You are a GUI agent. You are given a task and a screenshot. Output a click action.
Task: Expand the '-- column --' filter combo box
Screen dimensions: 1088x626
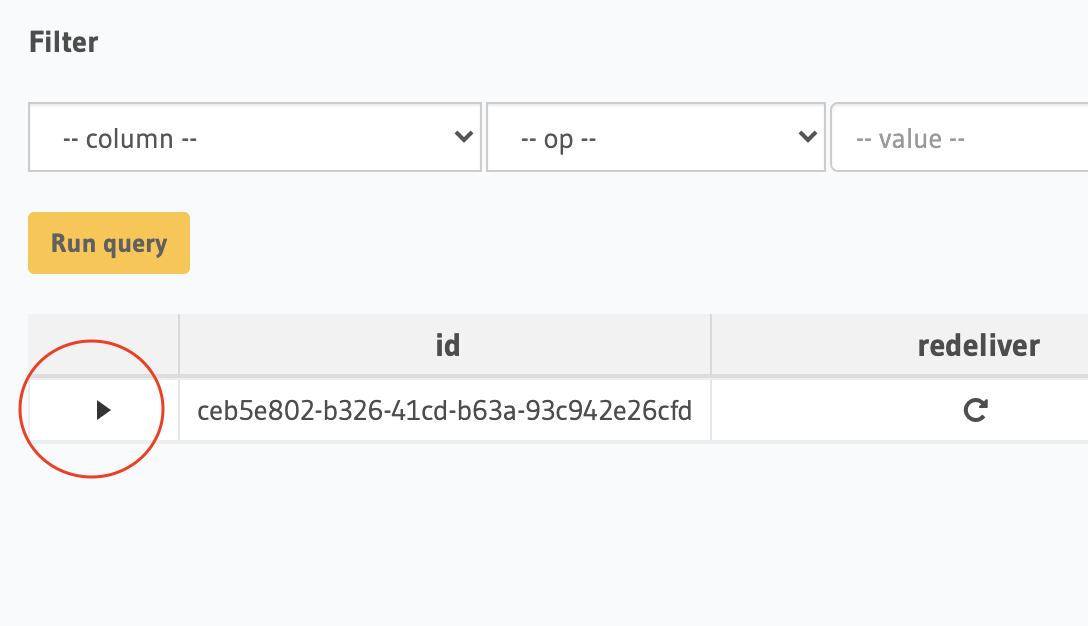(x=255, y=137)
